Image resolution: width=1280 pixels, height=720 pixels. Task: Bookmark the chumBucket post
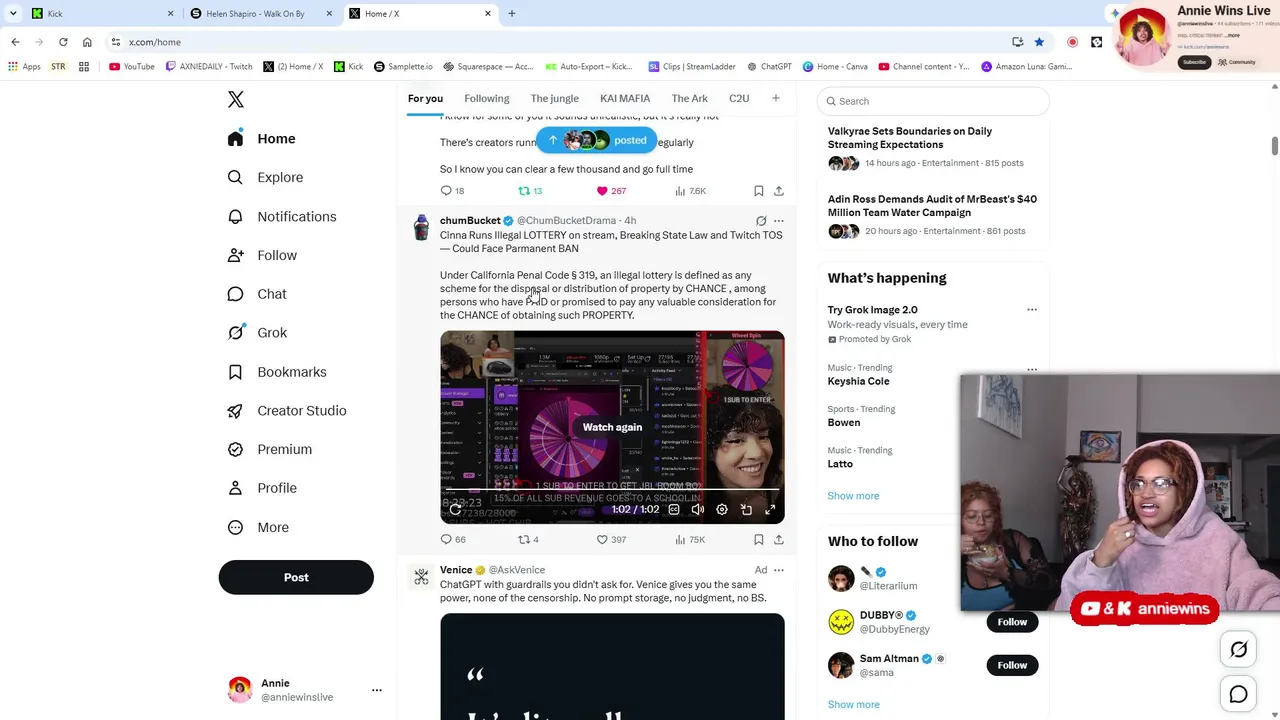(759, 540)
